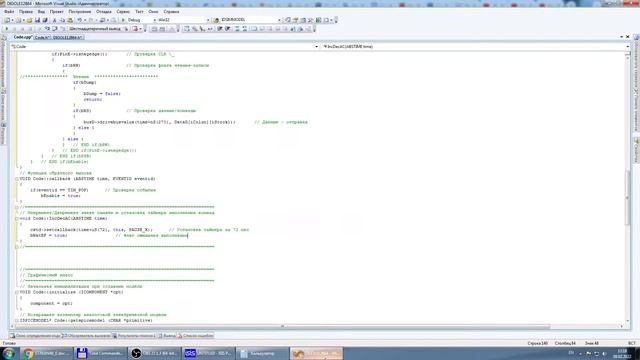Open the Сервис menu

(123, 12)
